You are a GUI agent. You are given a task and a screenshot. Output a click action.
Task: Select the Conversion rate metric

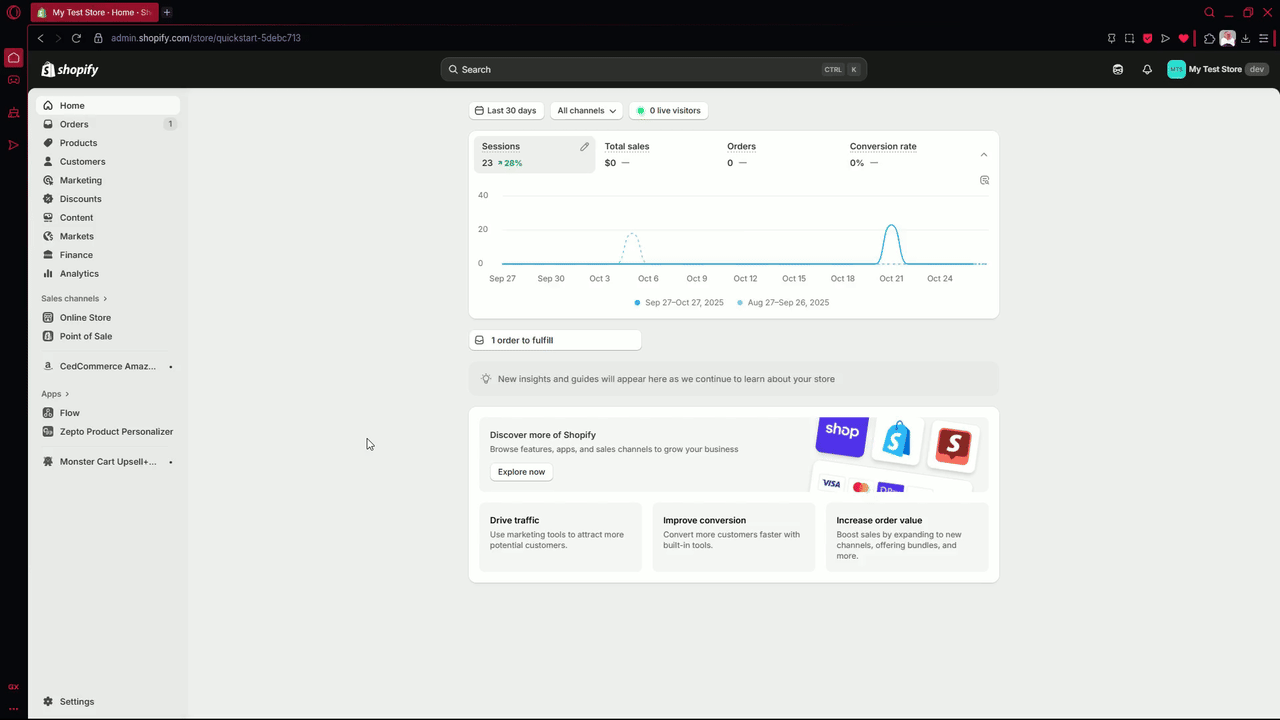coord(903,155)
